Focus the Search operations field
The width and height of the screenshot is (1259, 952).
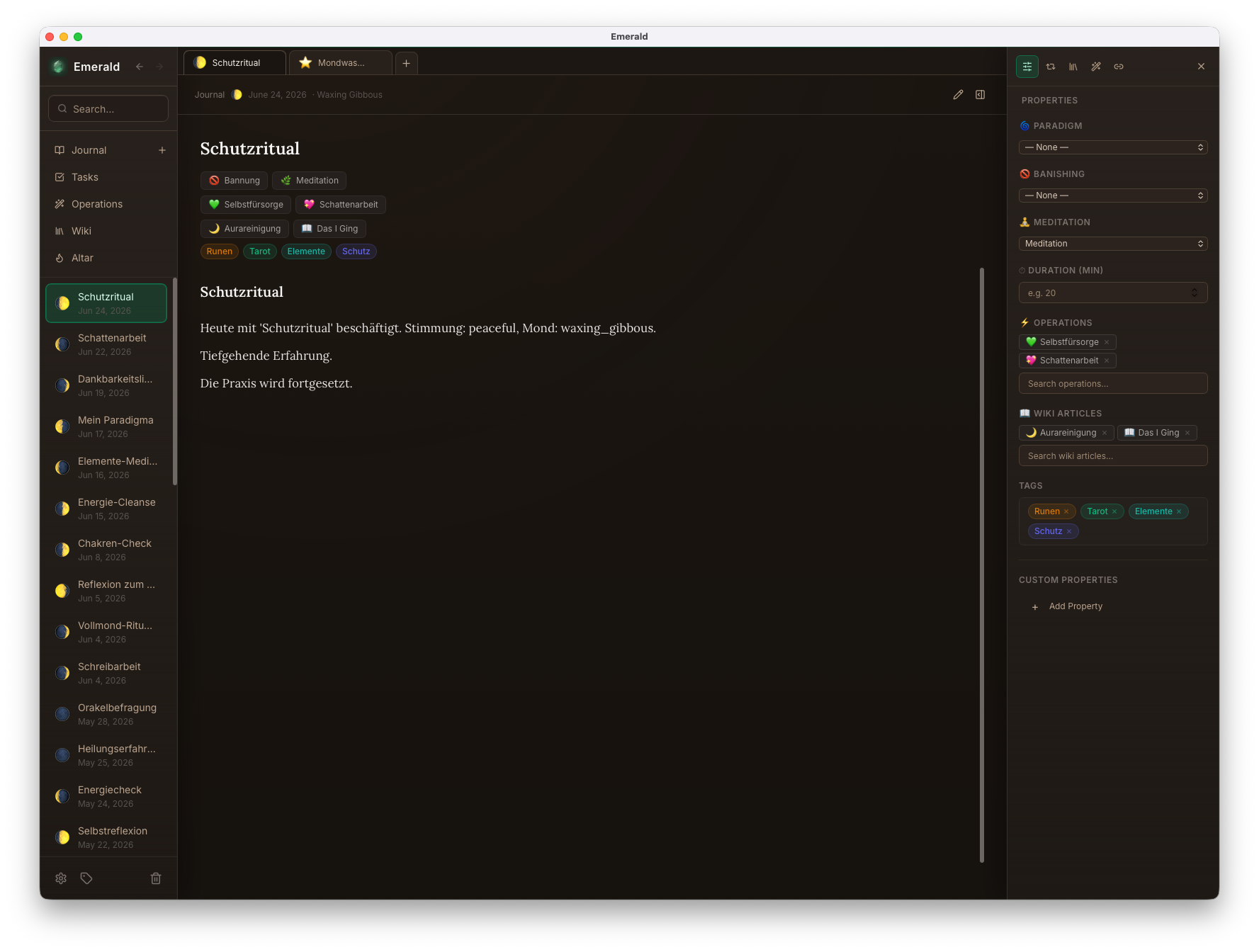point(1113,384)
